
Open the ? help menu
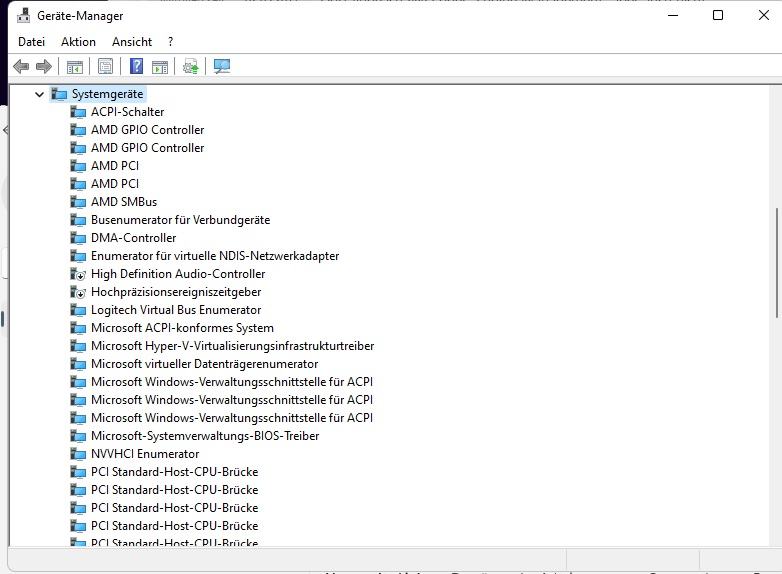pyautogui.click(x=171, y=42)
